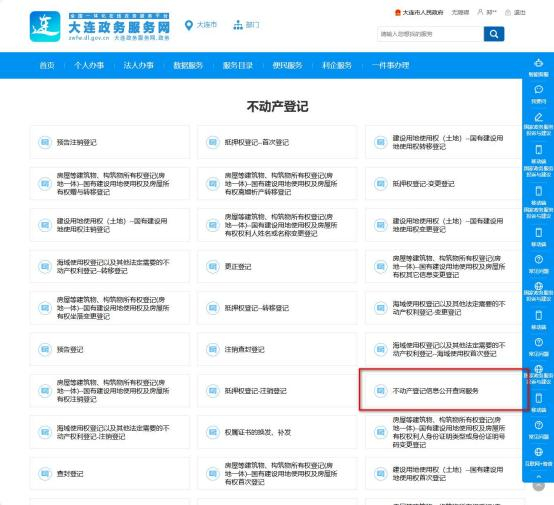This screenshot has height=505, width=554.
Task: Open the user account icon at top
Action: click(480, 12)
